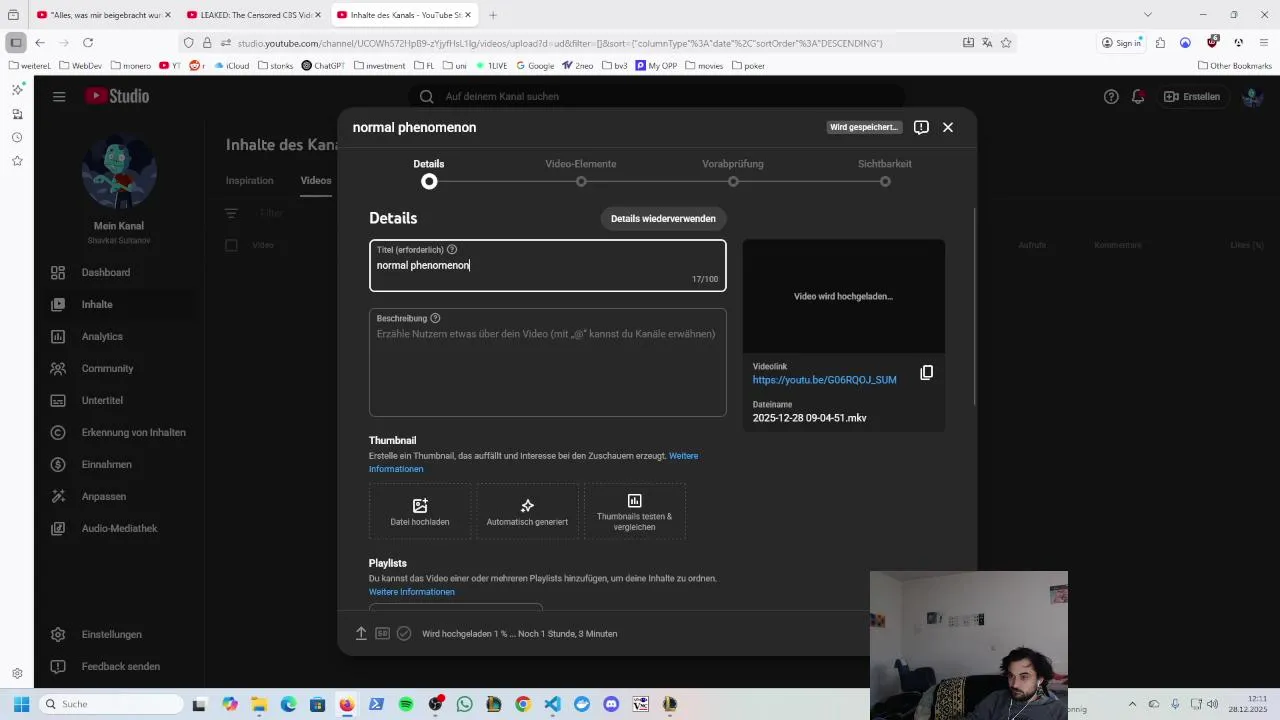Bookmark this page with the star icon
This screenshot has width=1280, height=720.
1006,43
